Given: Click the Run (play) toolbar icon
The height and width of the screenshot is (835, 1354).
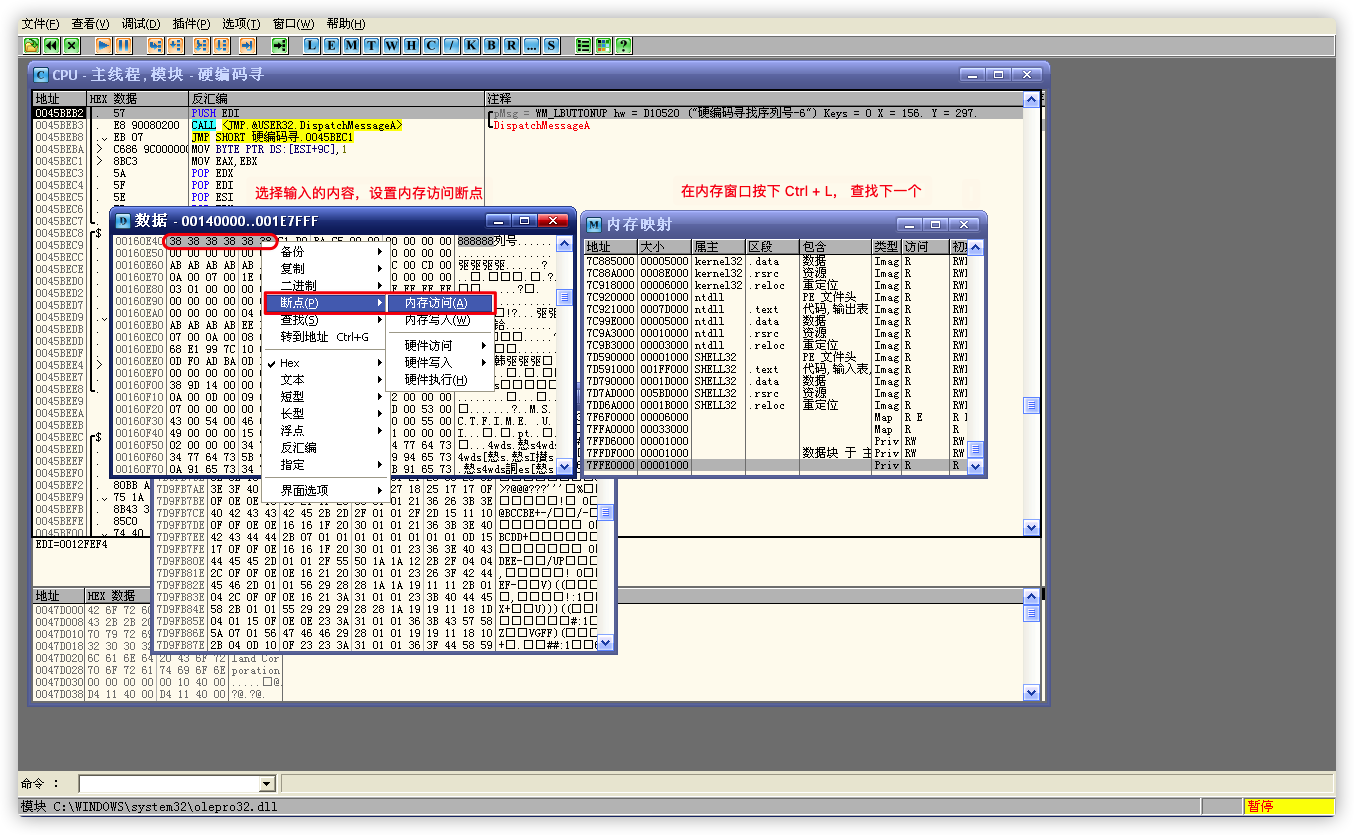Looking at the screenshot, I should point(103,45).
